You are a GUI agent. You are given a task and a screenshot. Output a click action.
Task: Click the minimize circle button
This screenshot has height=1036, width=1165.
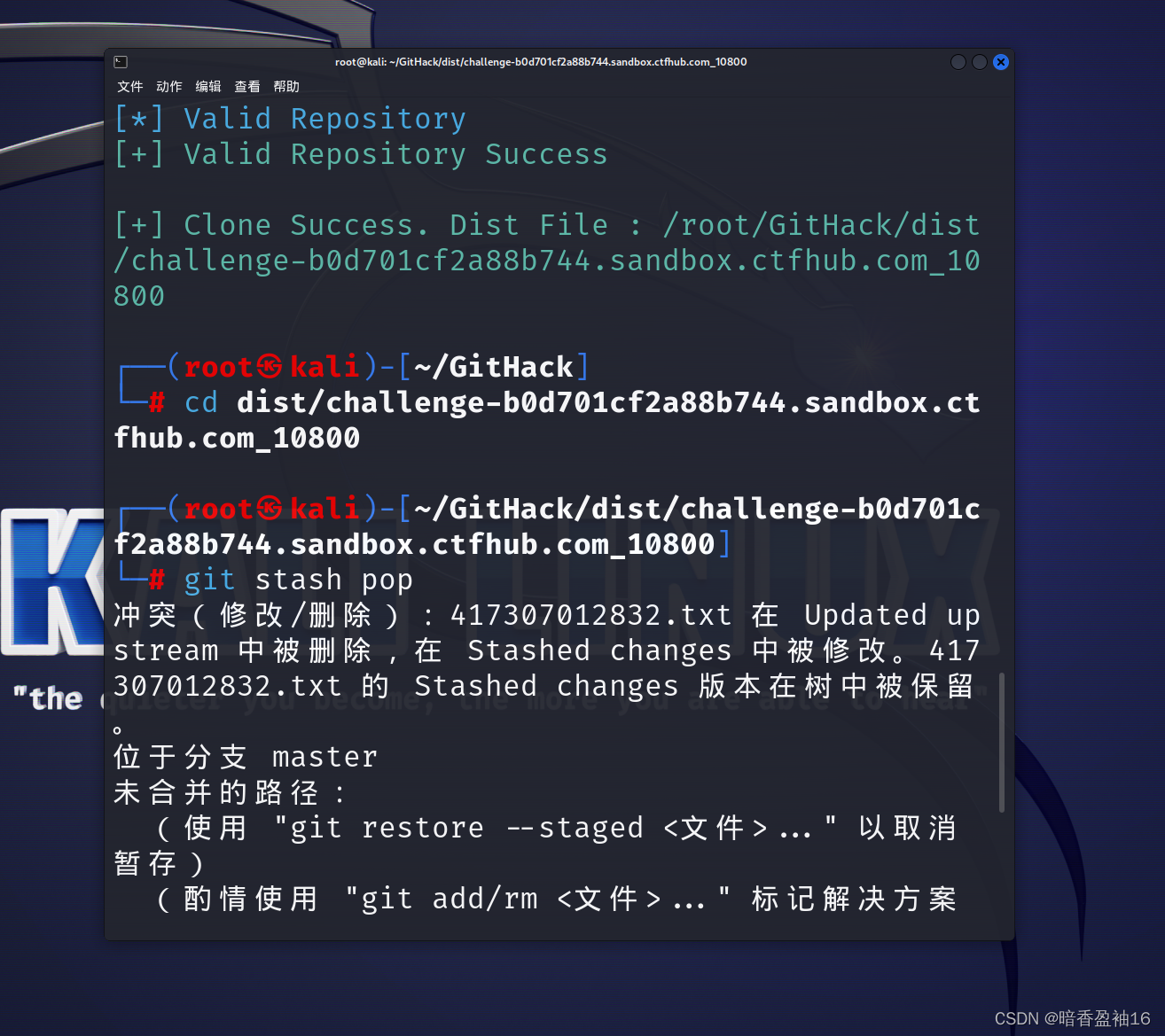pos(958,61)
